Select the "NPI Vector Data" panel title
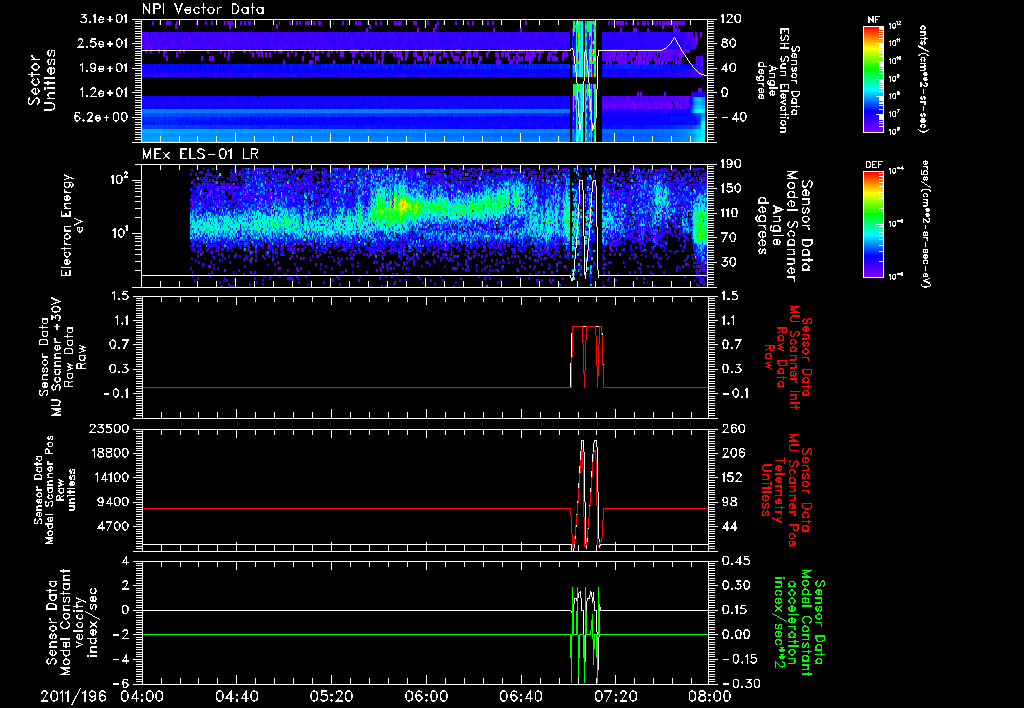1024x708 pixels. pos(204,9)
